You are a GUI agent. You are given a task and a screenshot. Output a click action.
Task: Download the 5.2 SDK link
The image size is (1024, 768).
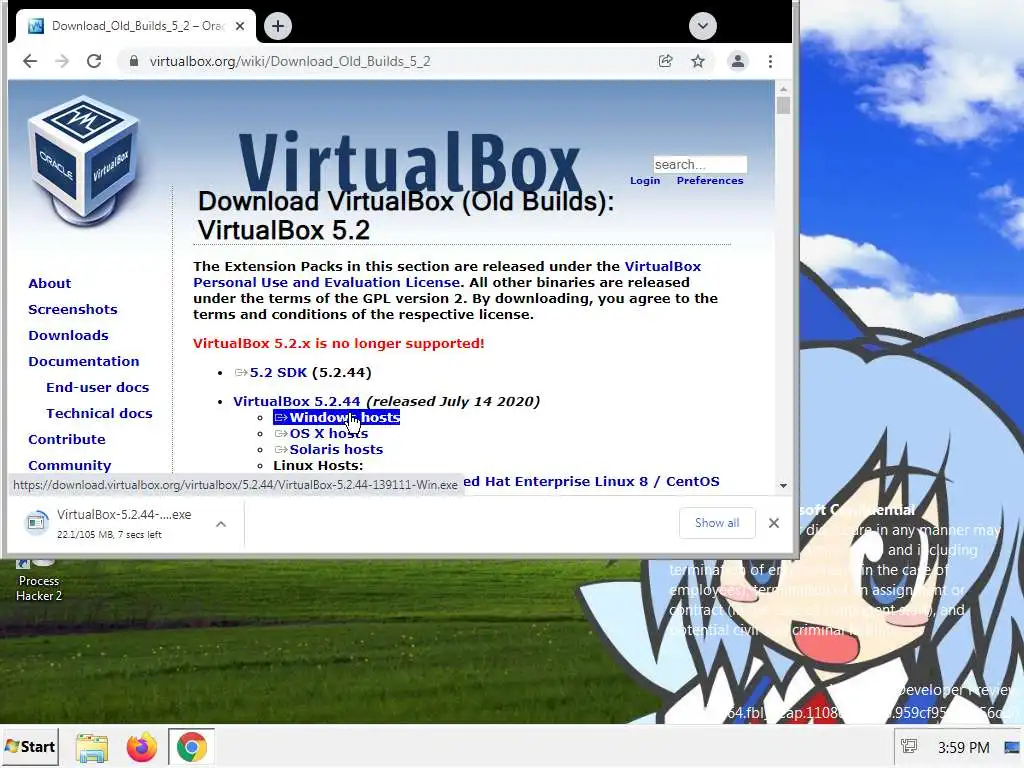pyautogui.click(x=278, y=372)
